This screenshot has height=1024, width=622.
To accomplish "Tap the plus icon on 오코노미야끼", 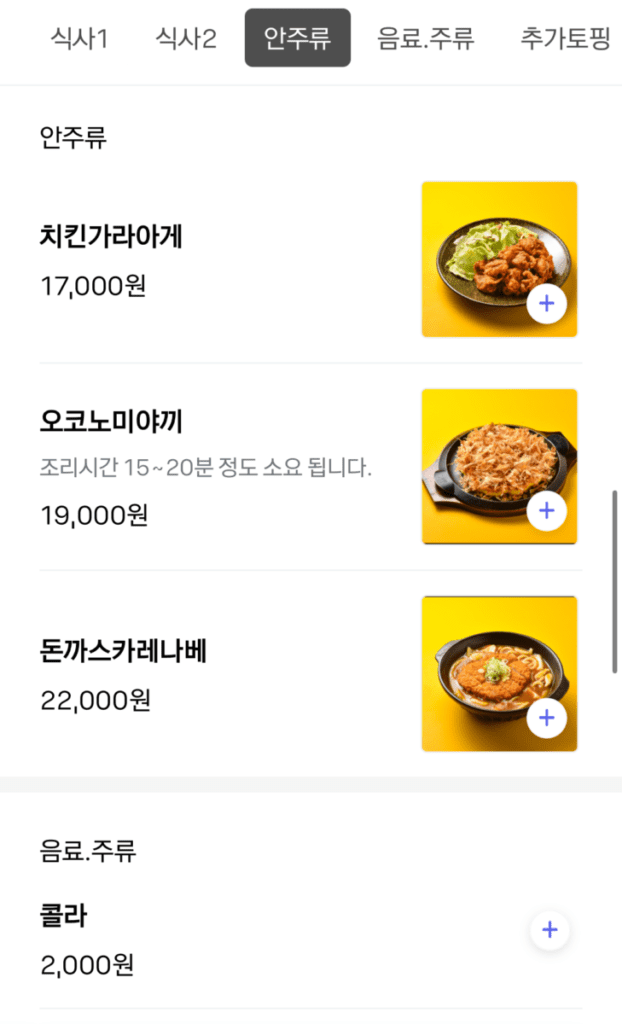I will [546, 511].
